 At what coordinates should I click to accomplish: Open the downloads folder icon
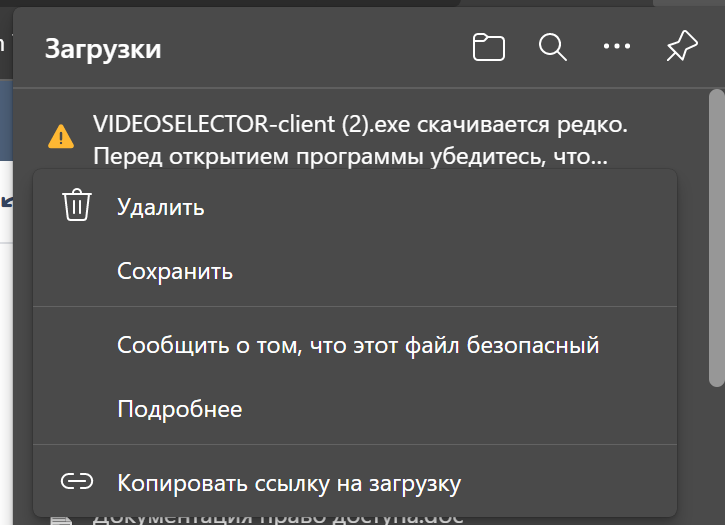click(489, 47)
